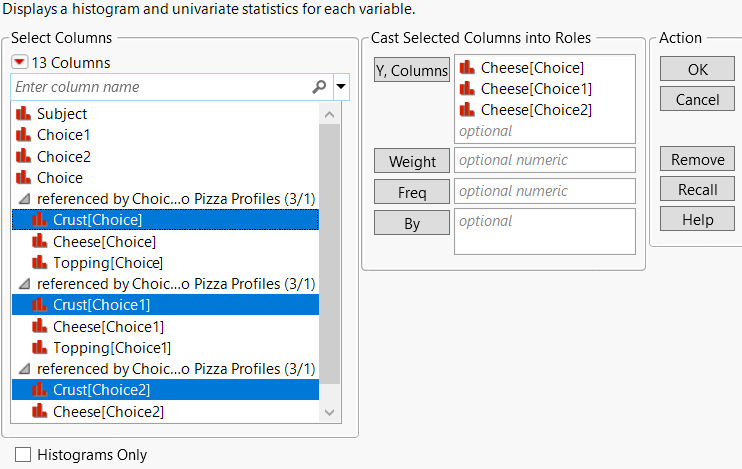Image resolution: width=742 pixels, height=469 pixels.
Task: Click the nominal icon beside Choice2 column
Action: coord(24,156)
